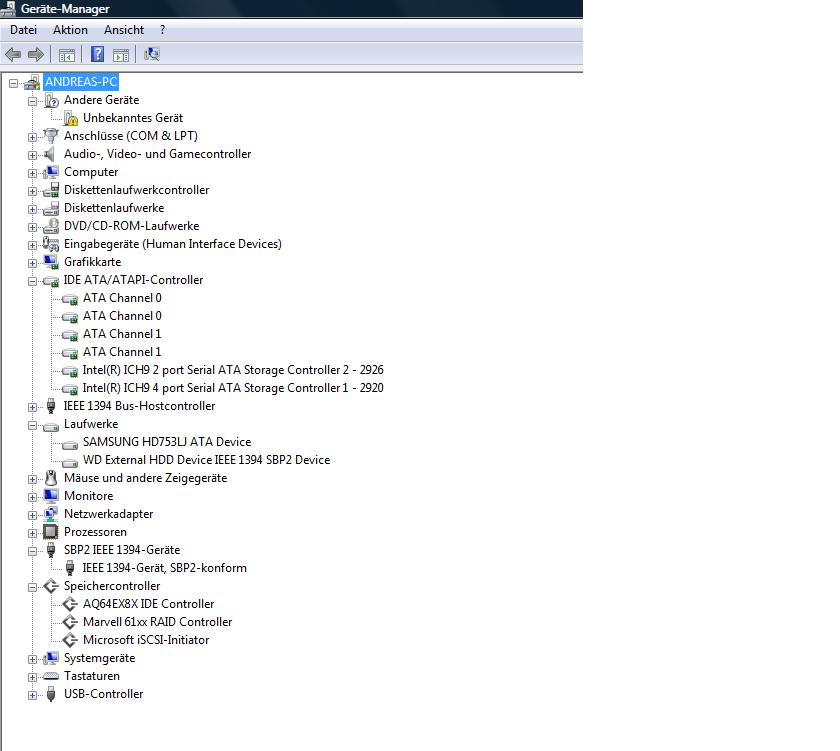
Task: Select Unbekanntes Gerät entry
Action: tap(133, 118)
